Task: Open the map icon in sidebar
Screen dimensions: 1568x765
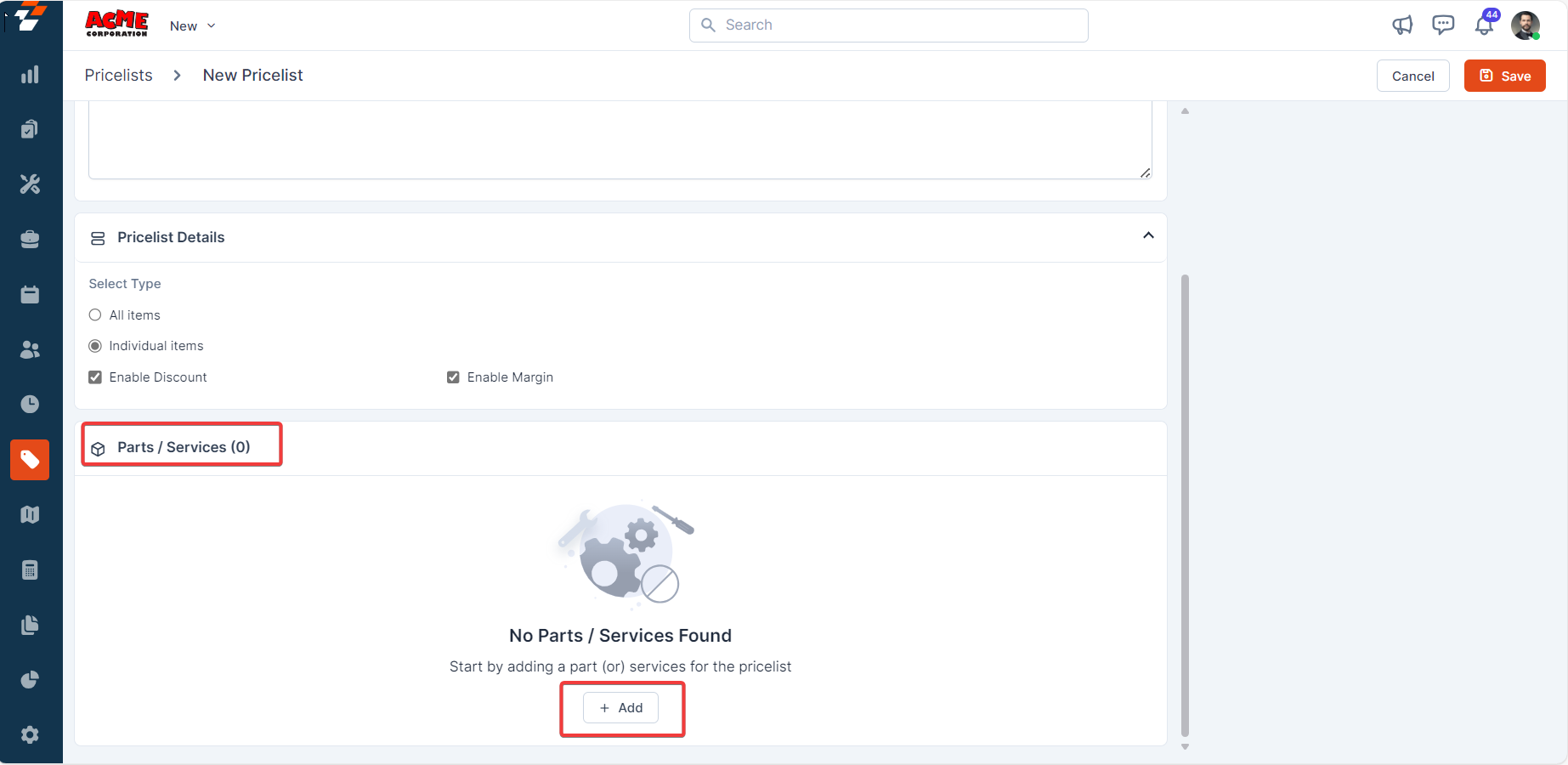Action: coord(30,514)
